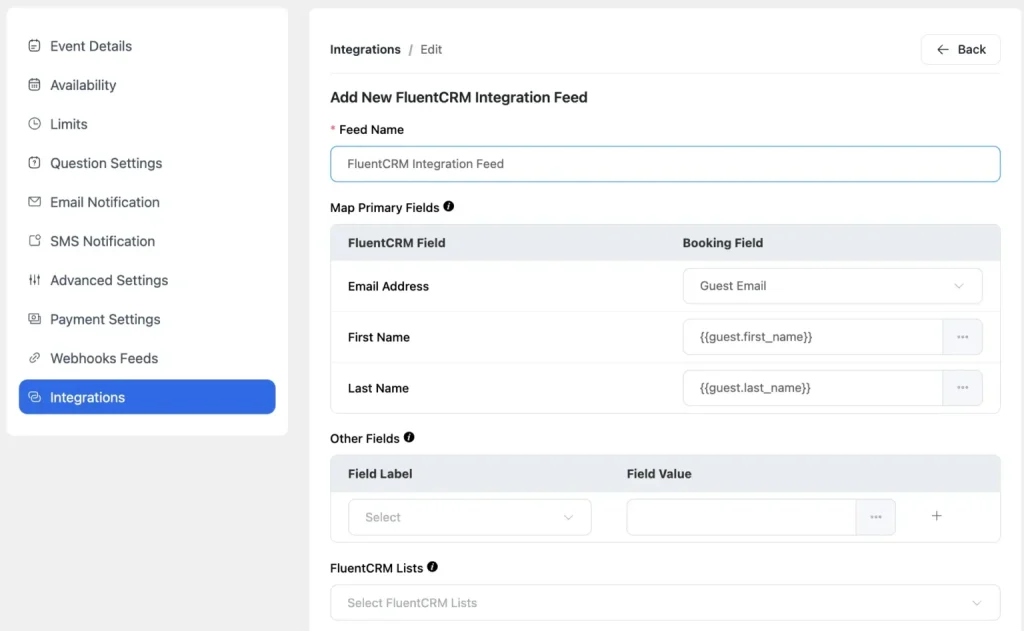
Task: Click the Email Notification envelope icon
Action: click(35, 202)
